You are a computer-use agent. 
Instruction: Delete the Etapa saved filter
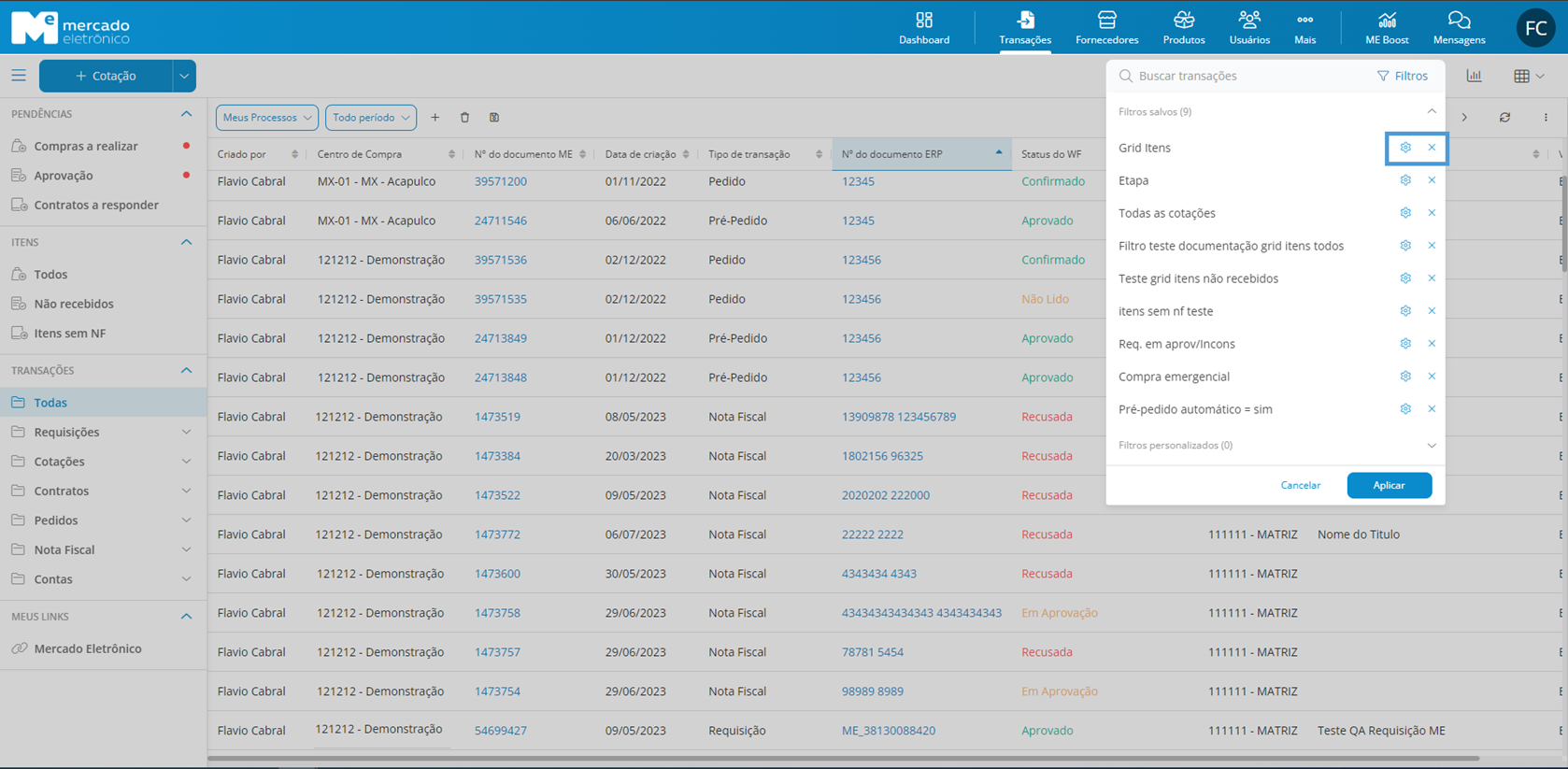[x=1432, y=180]
